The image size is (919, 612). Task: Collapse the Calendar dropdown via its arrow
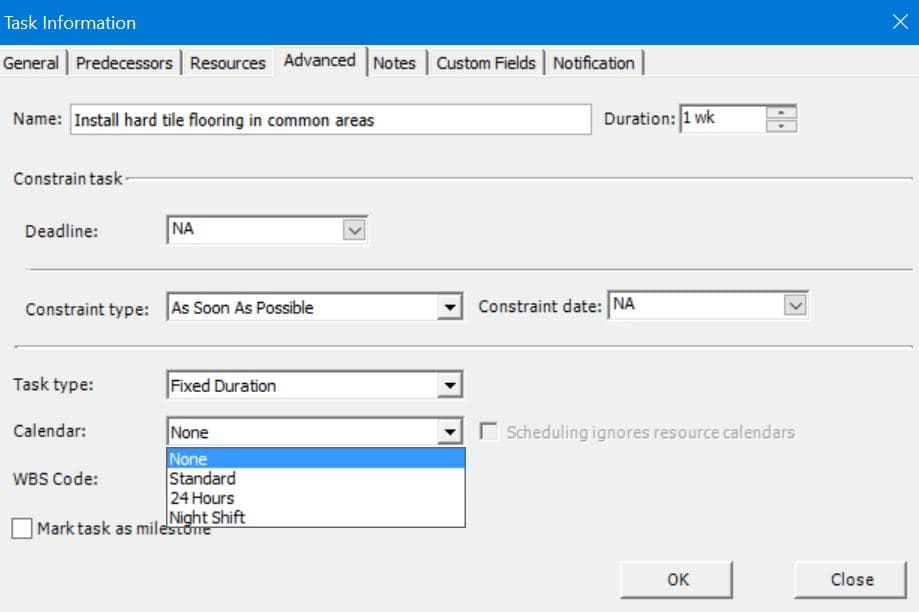click(450, 432)
